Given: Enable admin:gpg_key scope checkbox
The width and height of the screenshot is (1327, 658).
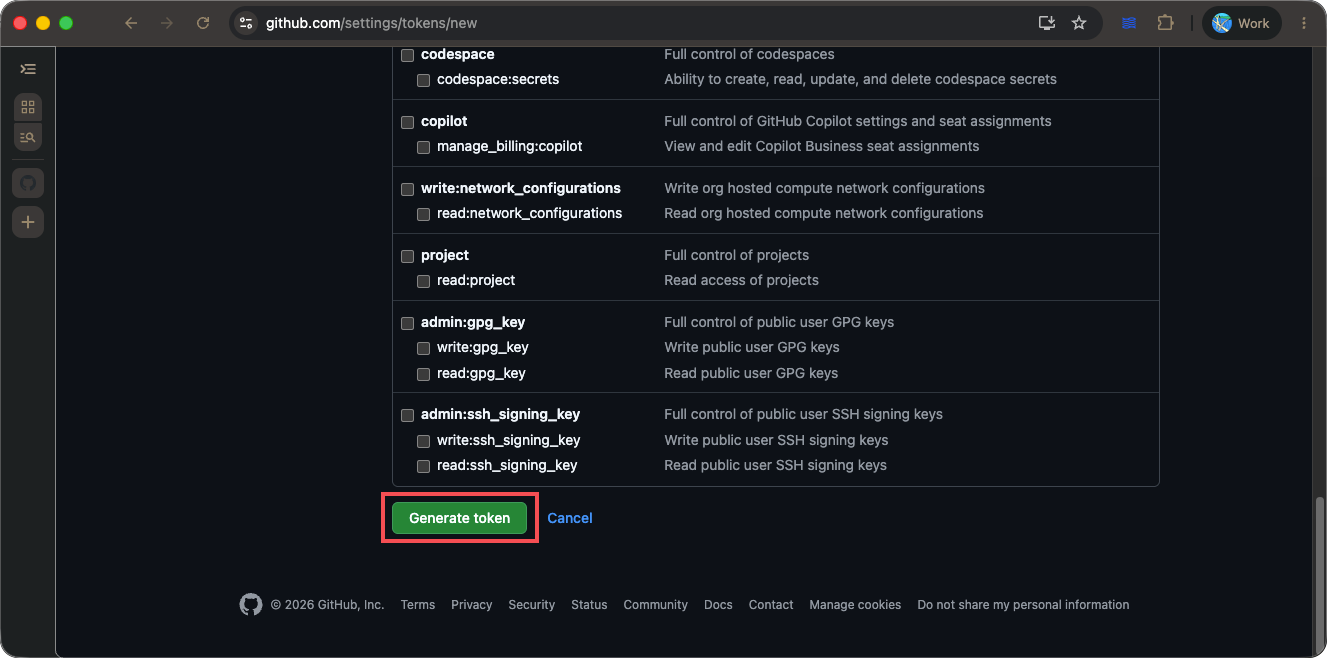Looking at the screenshot, I should [x=407, y=323].
